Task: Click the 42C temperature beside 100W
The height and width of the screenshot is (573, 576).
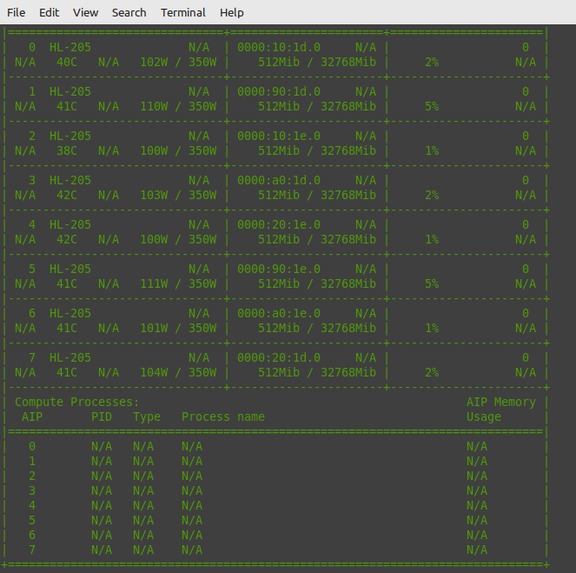Action: click(x=67, y=239)
